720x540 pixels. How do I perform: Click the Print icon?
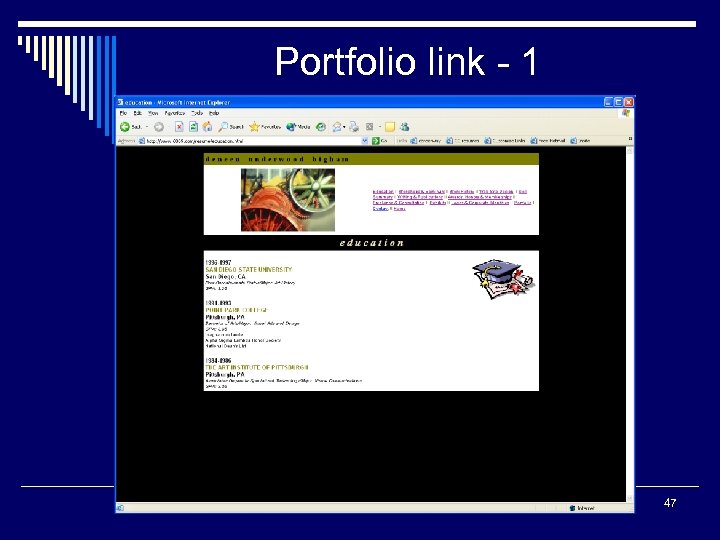(354, 127)
